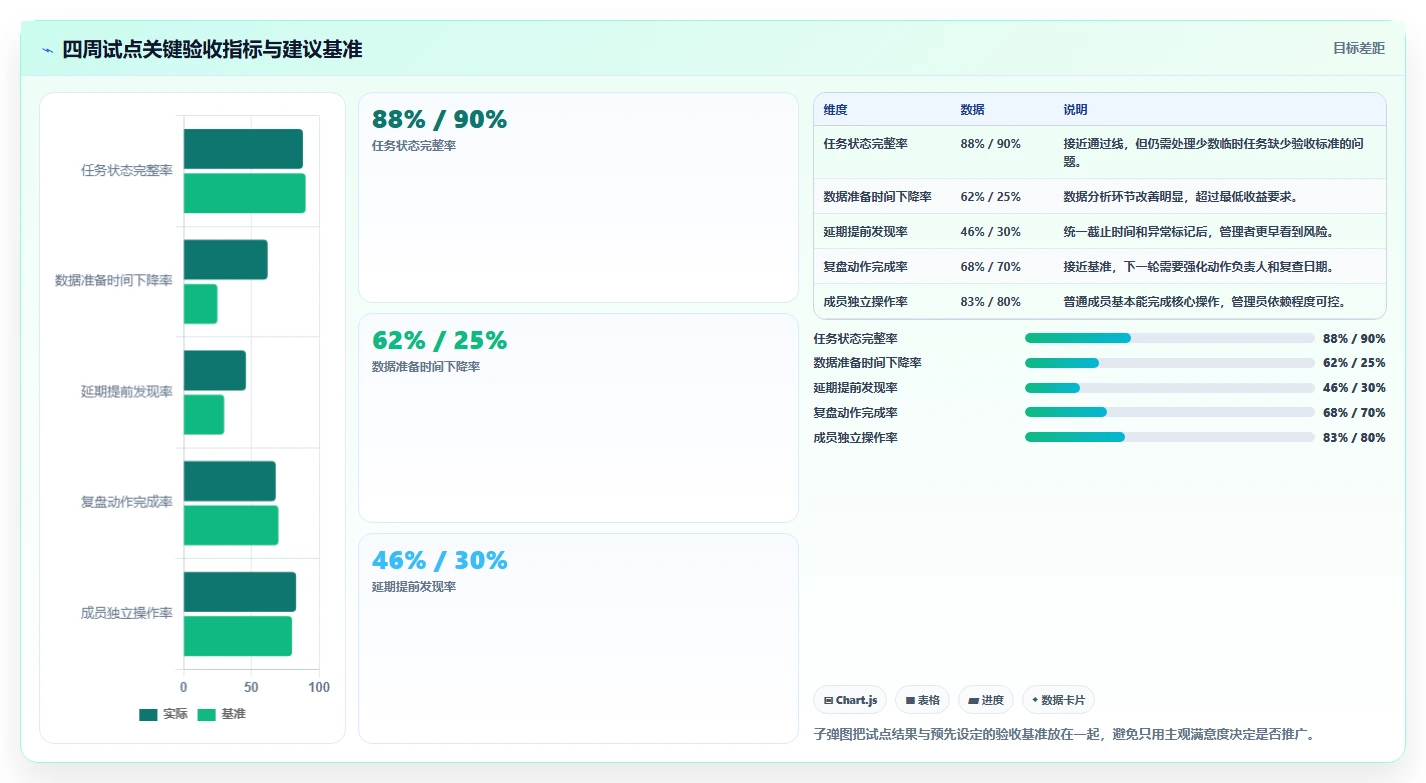Image resolution: width=1426 pixels, height=783 pixels.
Task: Click the dark 实际 bar for 数据准备时间下降率
Action: (225, 260)
